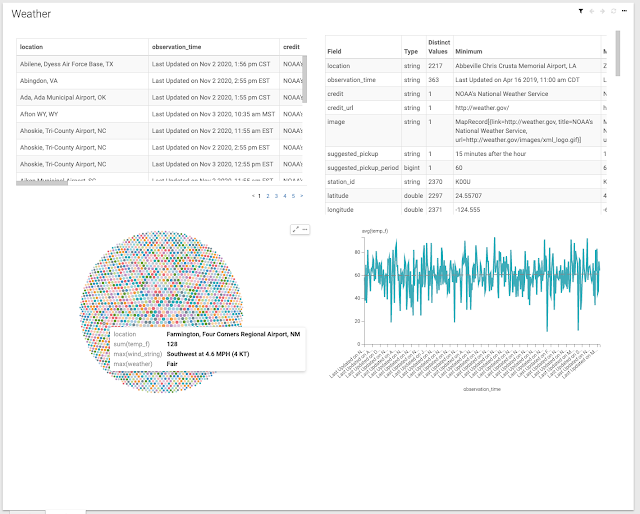640x514 pixels.
Task: Open the dashboard more options ellipsis
Action: [624, 11]
